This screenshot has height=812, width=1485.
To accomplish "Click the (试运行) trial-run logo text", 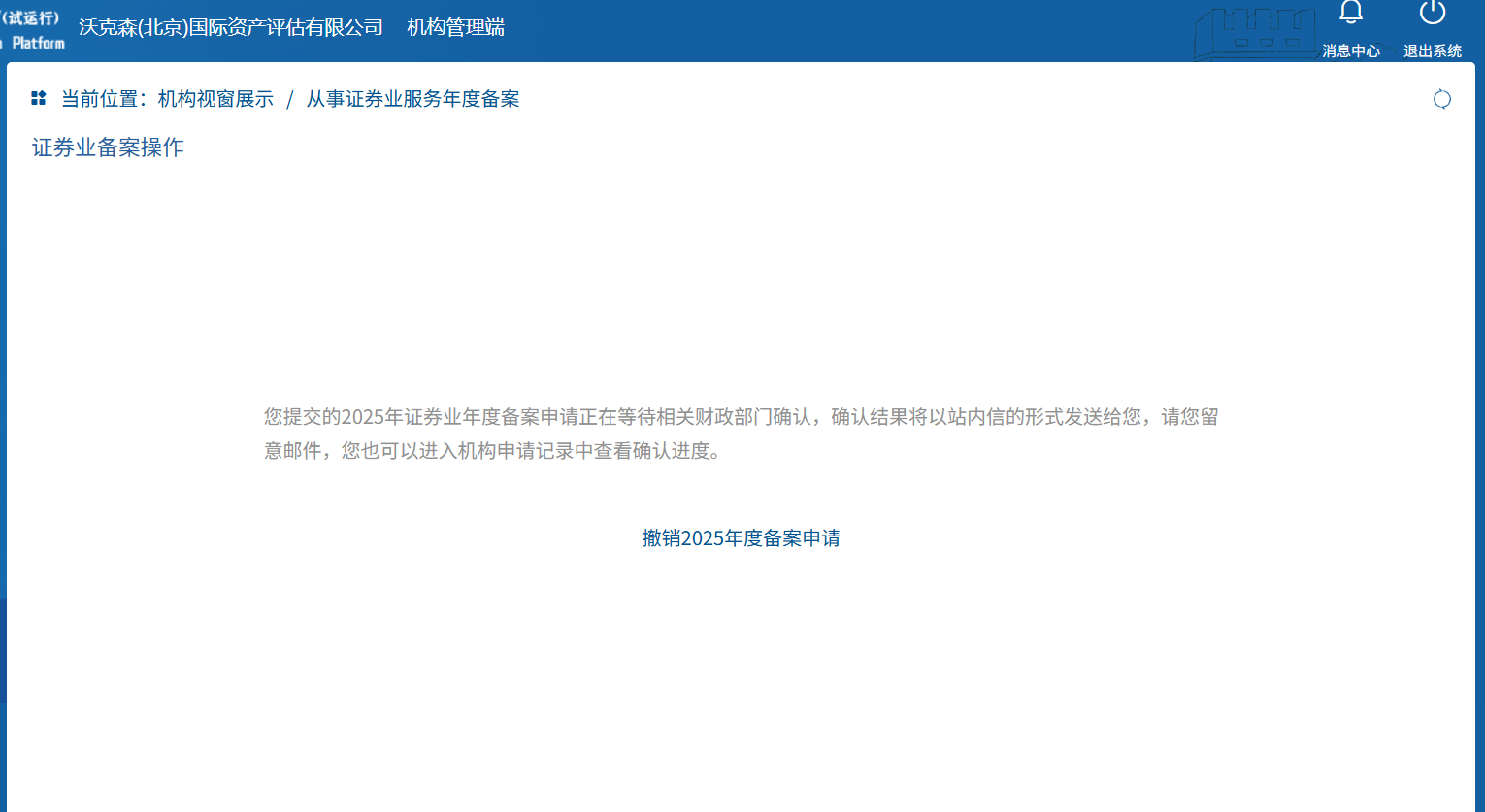I will point(31,18).
